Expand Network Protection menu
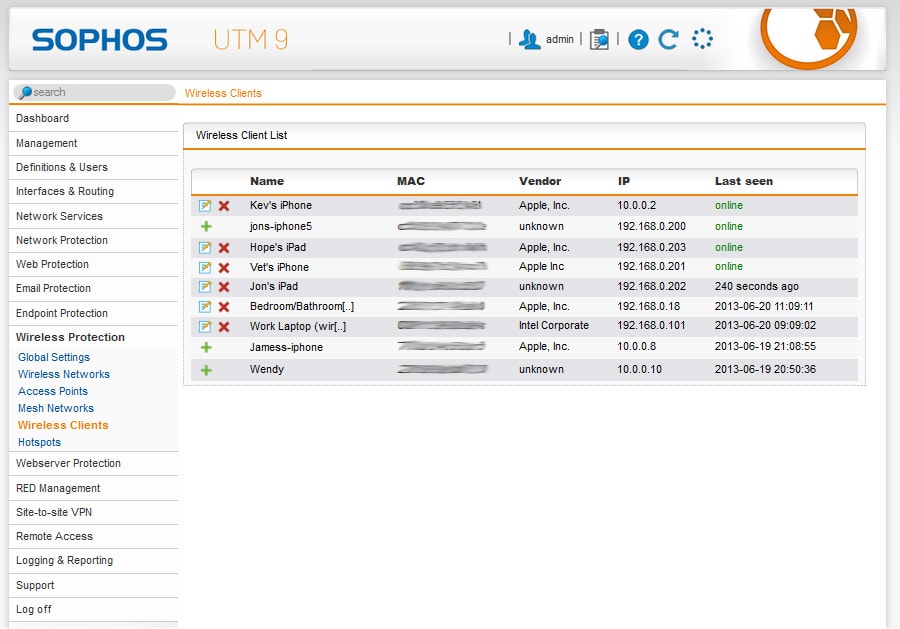The width and height of the screenshot is (900, 629). 93,240
